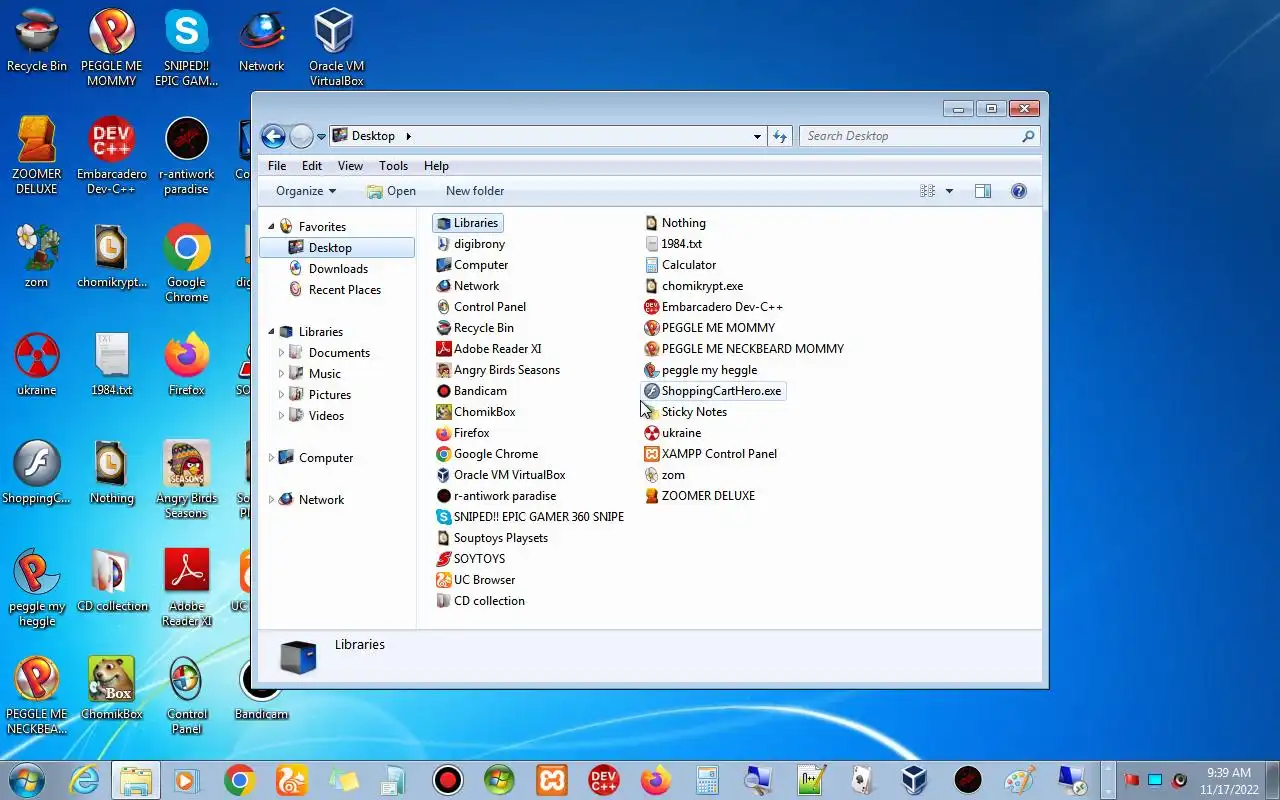The image size is (1280, 800).
Task: Open the Explorer help button
Action: [1019, 191]
